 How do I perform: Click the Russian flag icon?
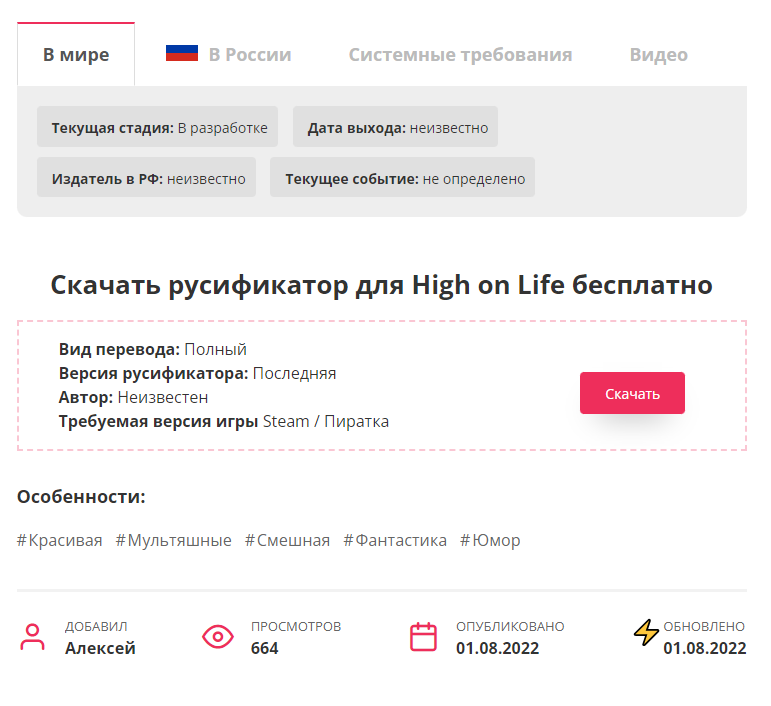(182, 54)
